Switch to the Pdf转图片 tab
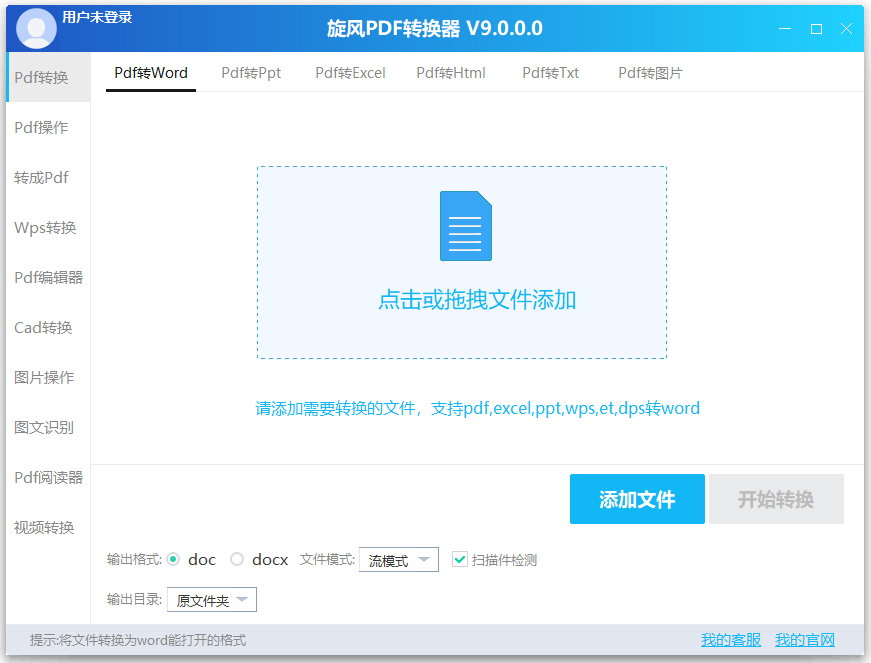Image resolution: width=871 pixels, height=663 pixels. (649, 72)
